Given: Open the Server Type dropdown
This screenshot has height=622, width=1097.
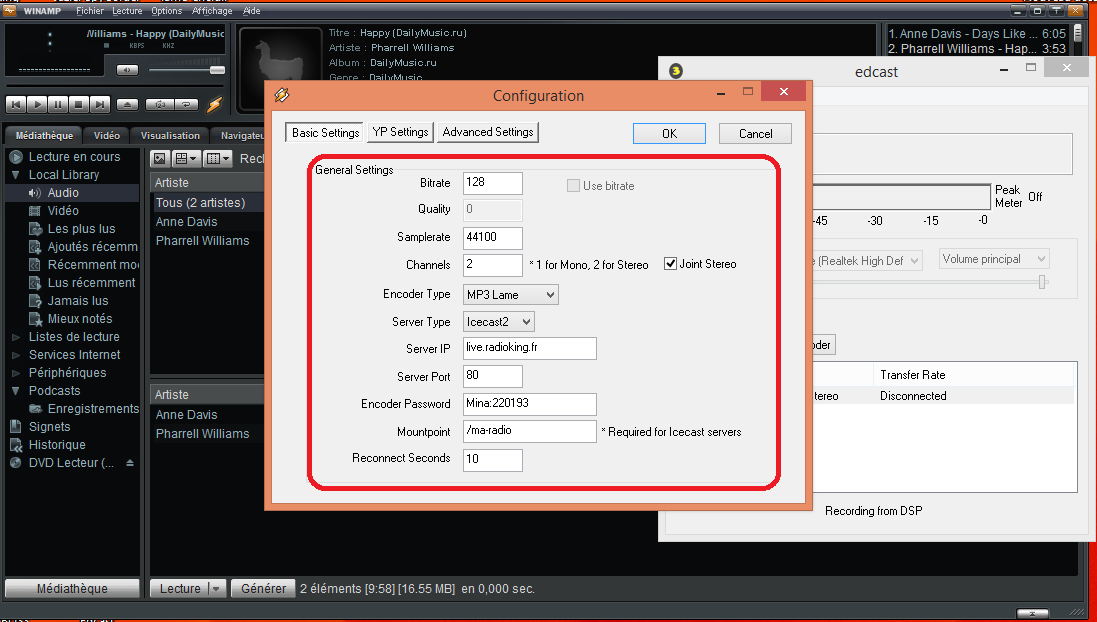Looking at the screenshot, I should (499, 322).
